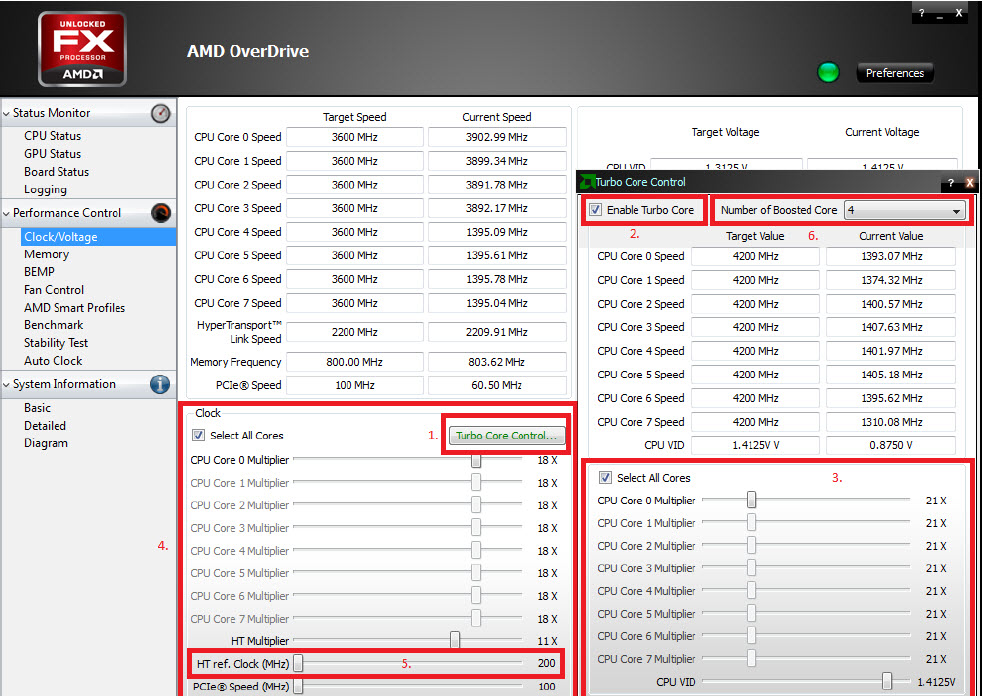The width and height of the screenshot is (983, 696).
Task: Click the HT ref. Clock (MHz) slider handle
Action: click(298, 663)
